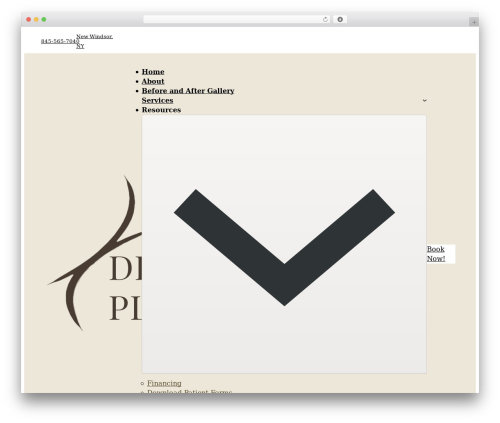Go to the Home menu item
This screenshot has height=423, width=500.
click(153, 72)
